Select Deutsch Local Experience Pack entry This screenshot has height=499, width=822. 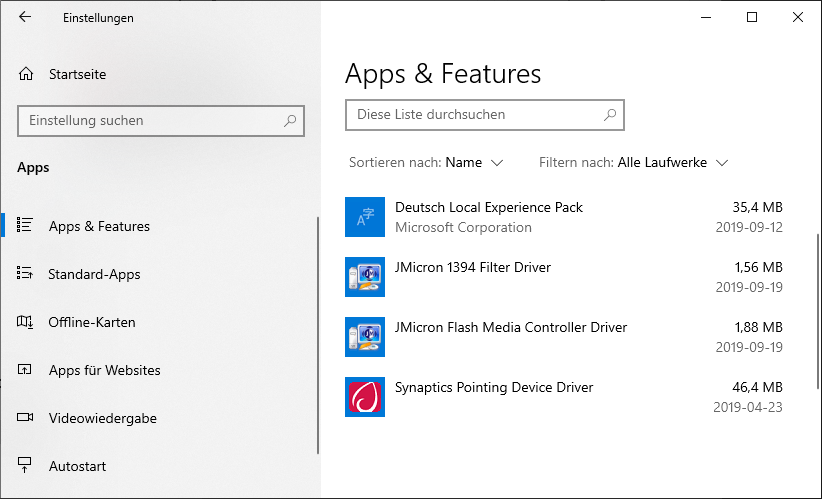coord(564,217)
